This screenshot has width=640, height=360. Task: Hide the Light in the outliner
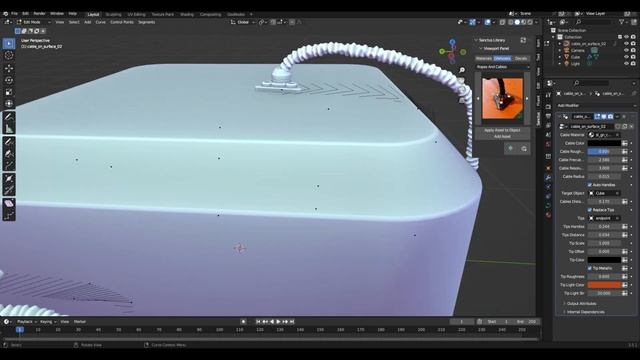point(627,64)
